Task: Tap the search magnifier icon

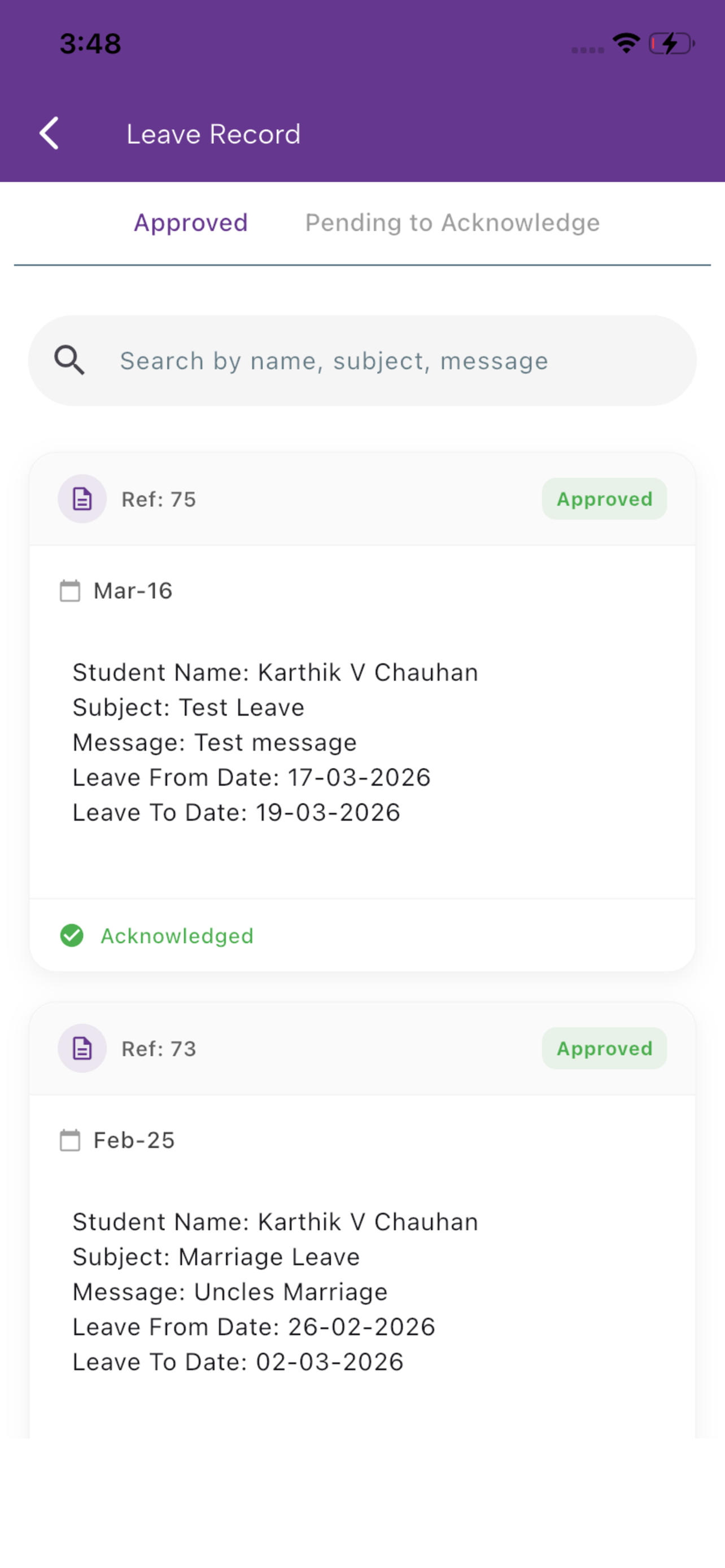Action: [69, 360]
